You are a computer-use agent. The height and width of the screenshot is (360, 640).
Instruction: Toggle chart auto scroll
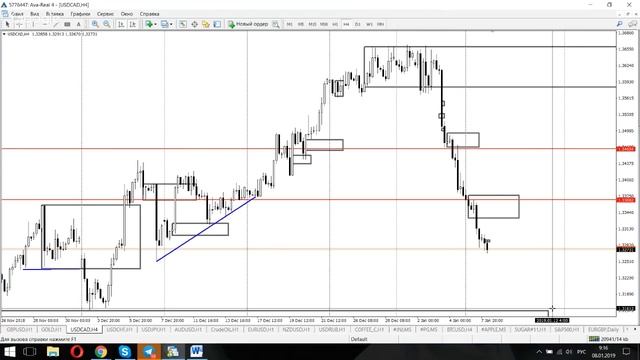point(121,24)
